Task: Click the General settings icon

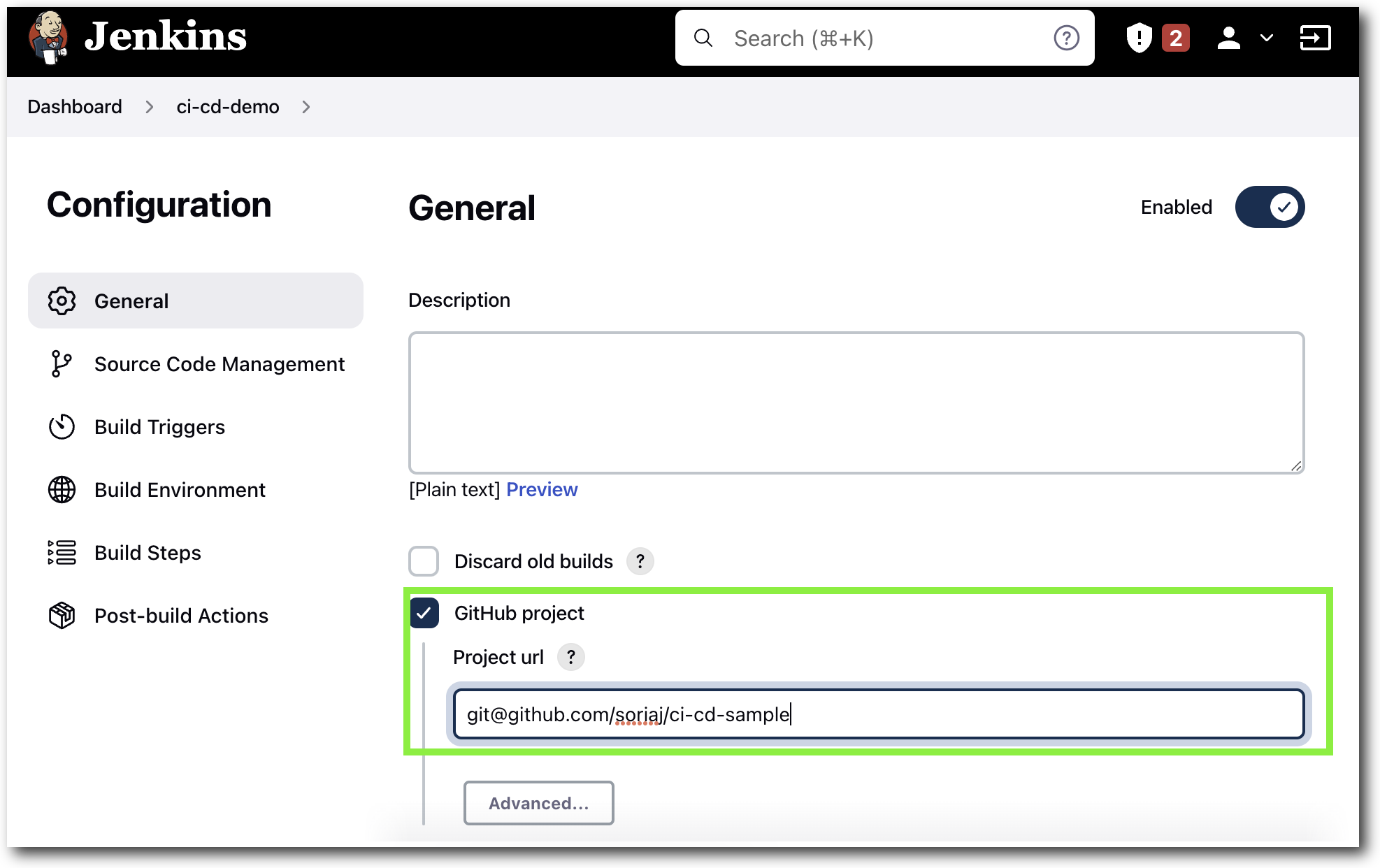Action: click(x=61, y=300)
